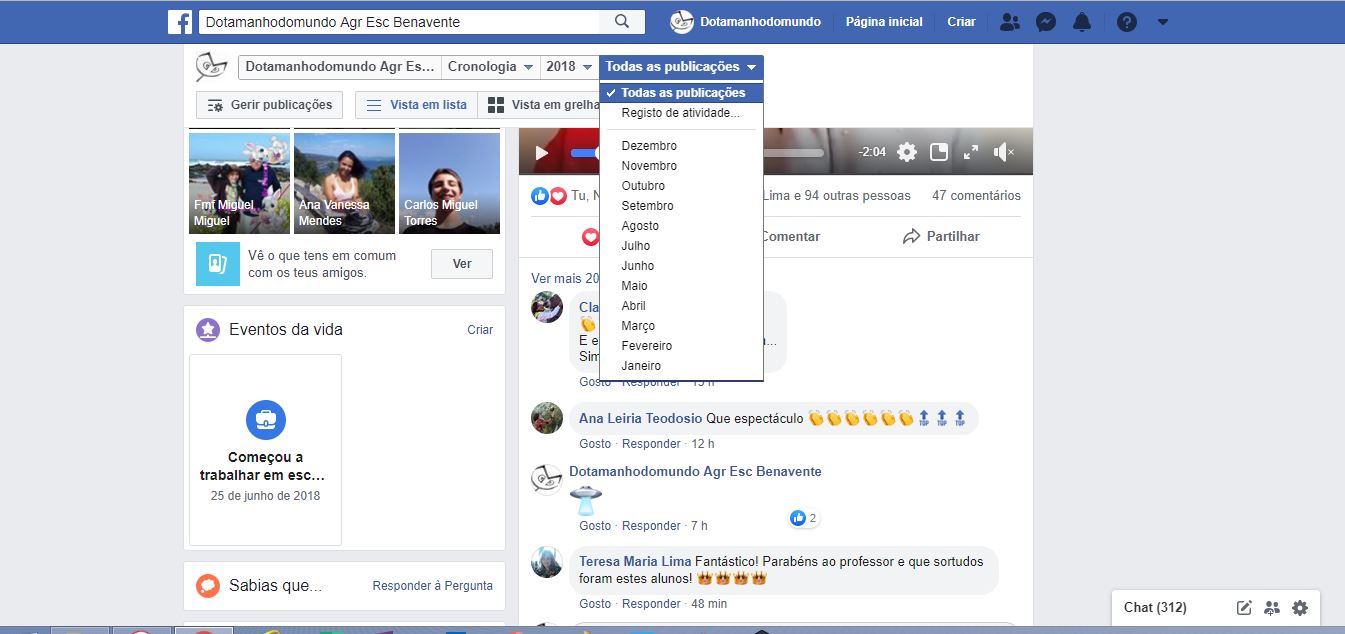Open the 47 comentários link
The image size is (1345, 634).
point(976,196)
